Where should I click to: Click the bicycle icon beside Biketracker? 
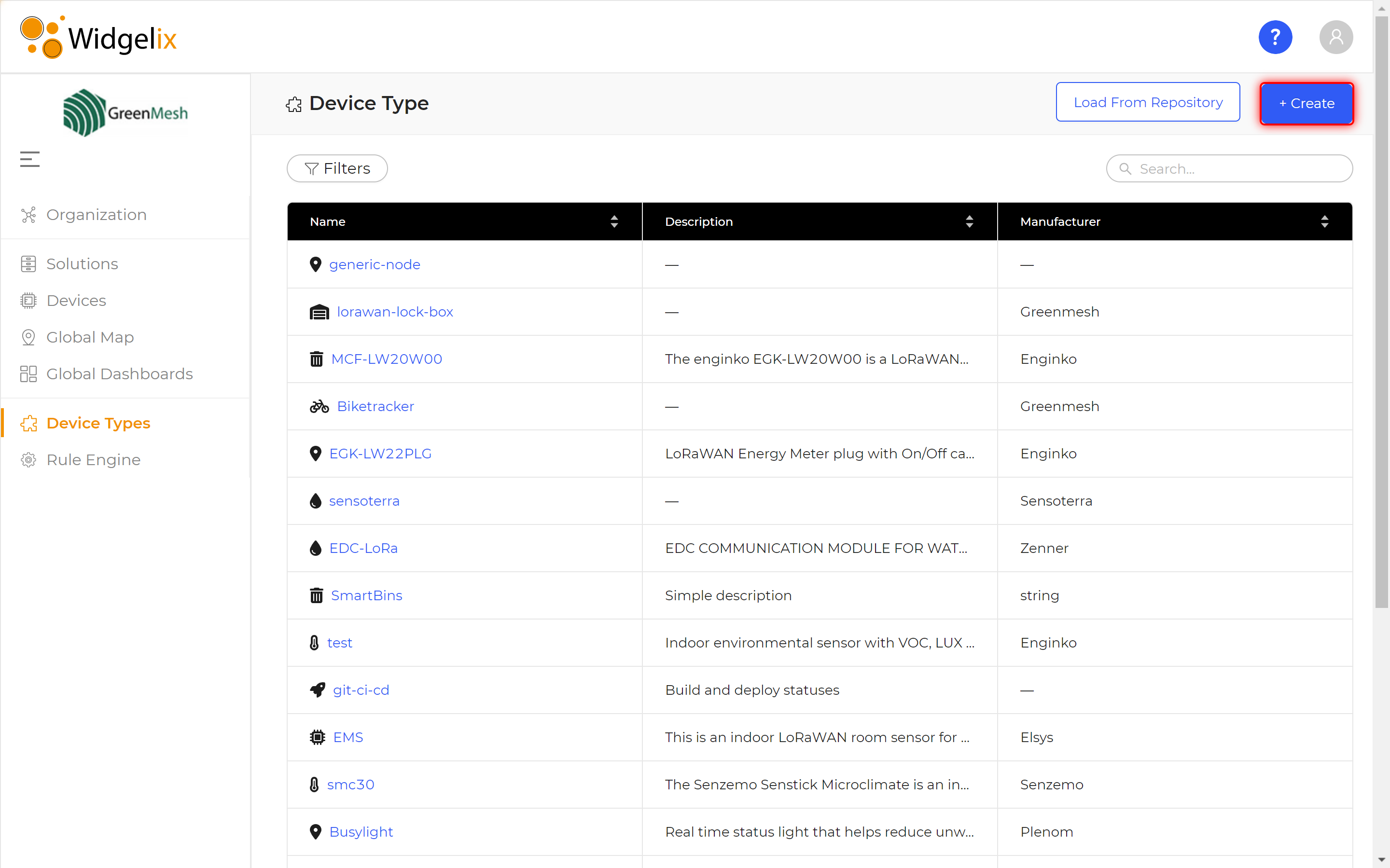[x=319, y=406]
